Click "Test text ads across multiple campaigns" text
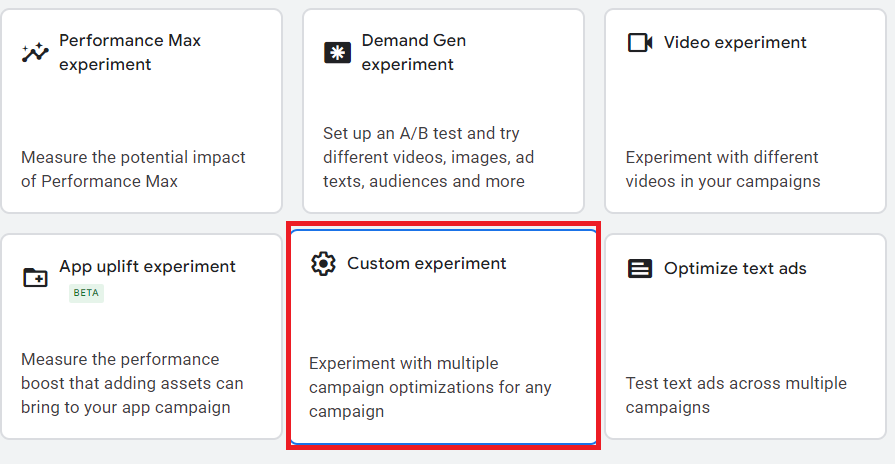Viewport: 895px width, 464px height. coord(736,395)
